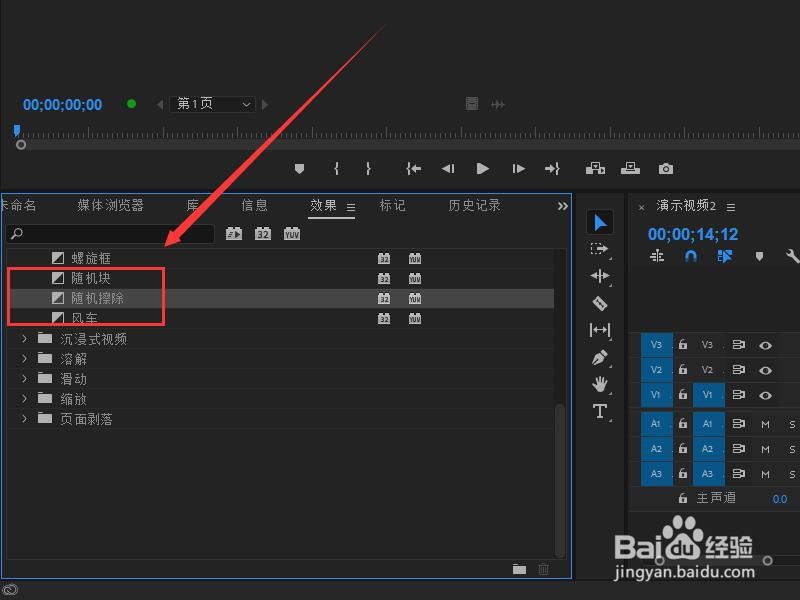Image resolution: width=800 pixels, height=600 pixels.
Task: Toggle sync lock on the A1 track
Action: (738, 423)
